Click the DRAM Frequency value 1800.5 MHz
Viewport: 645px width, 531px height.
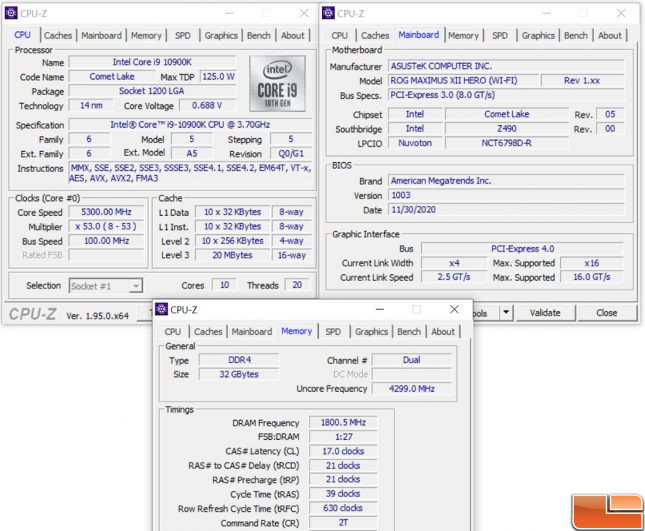tap(343, 422)
